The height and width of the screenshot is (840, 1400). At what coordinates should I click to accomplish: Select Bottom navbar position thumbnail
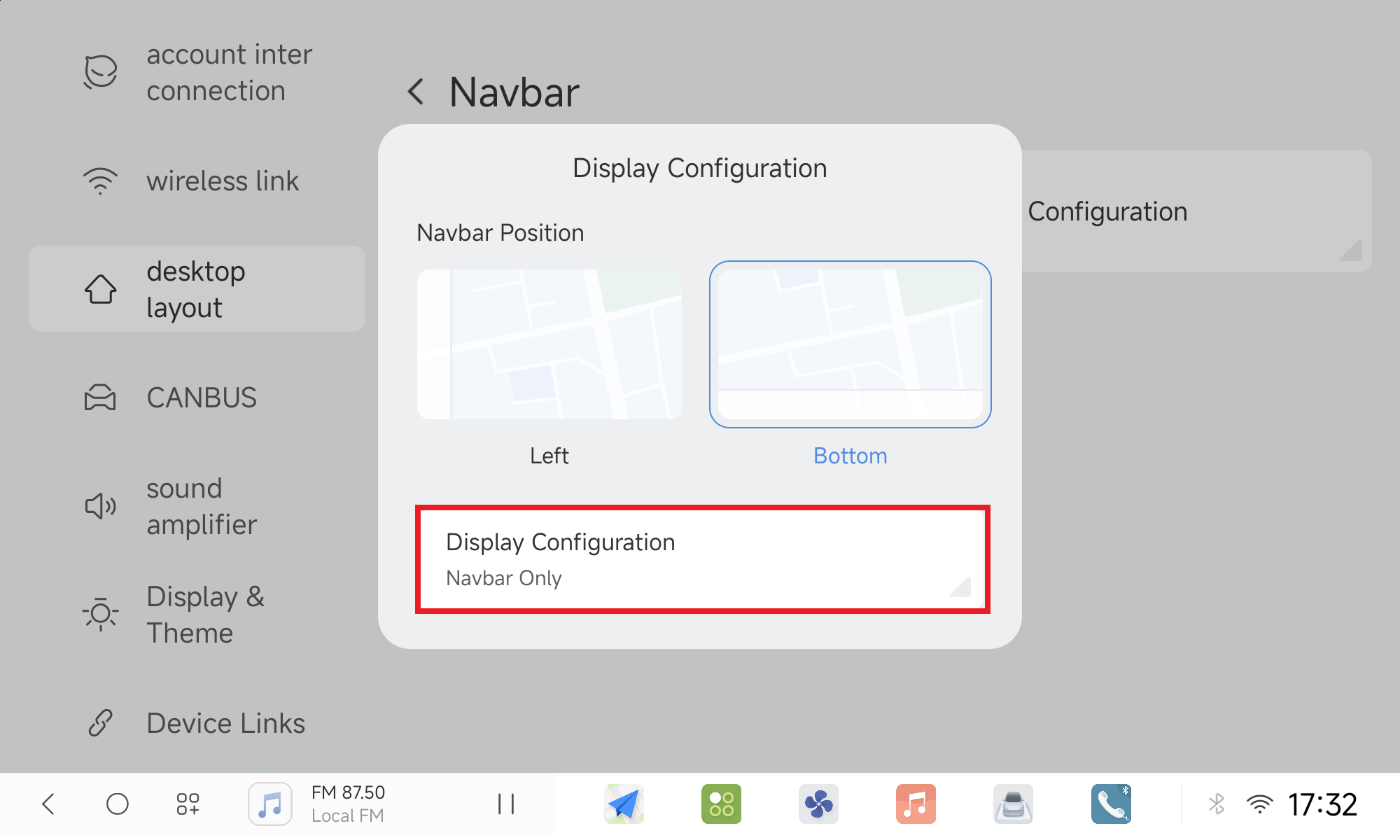tap(850, 344)
